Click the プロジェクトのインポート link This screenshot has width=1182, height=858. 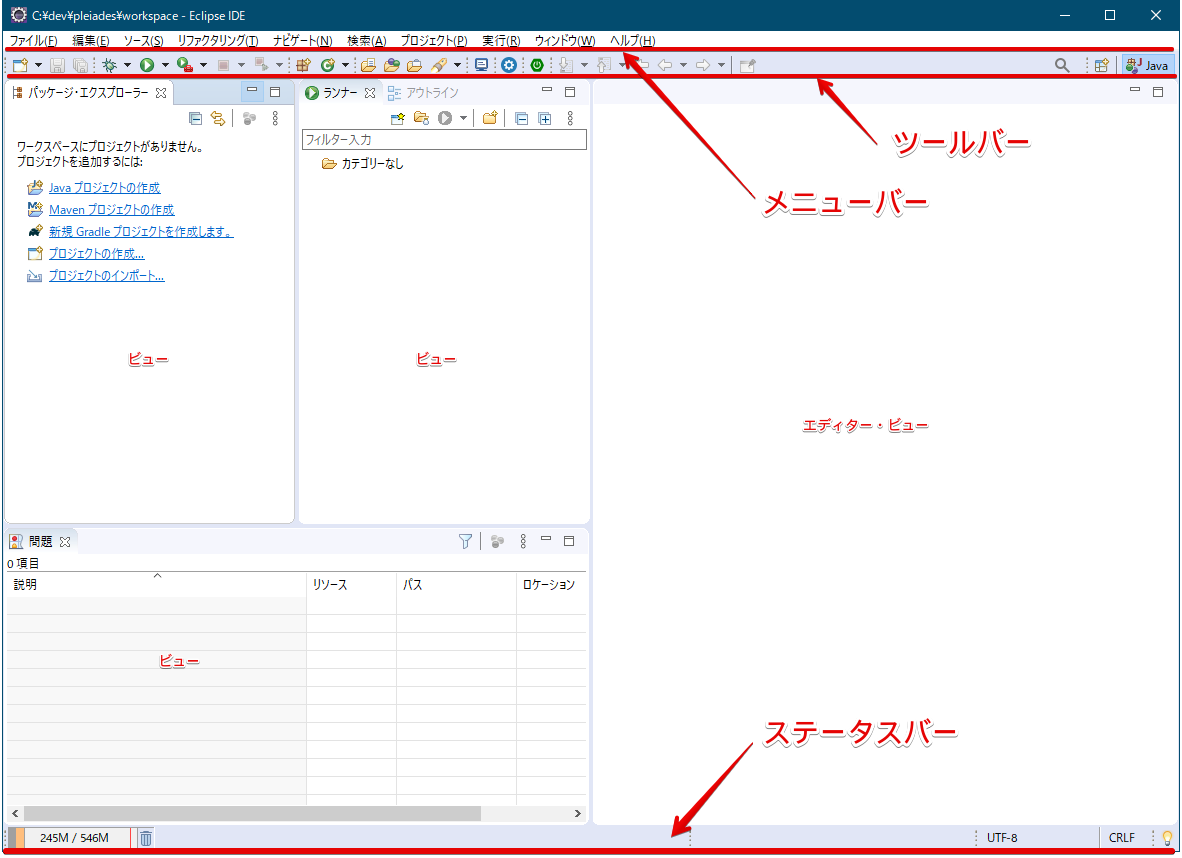(107, 275)
